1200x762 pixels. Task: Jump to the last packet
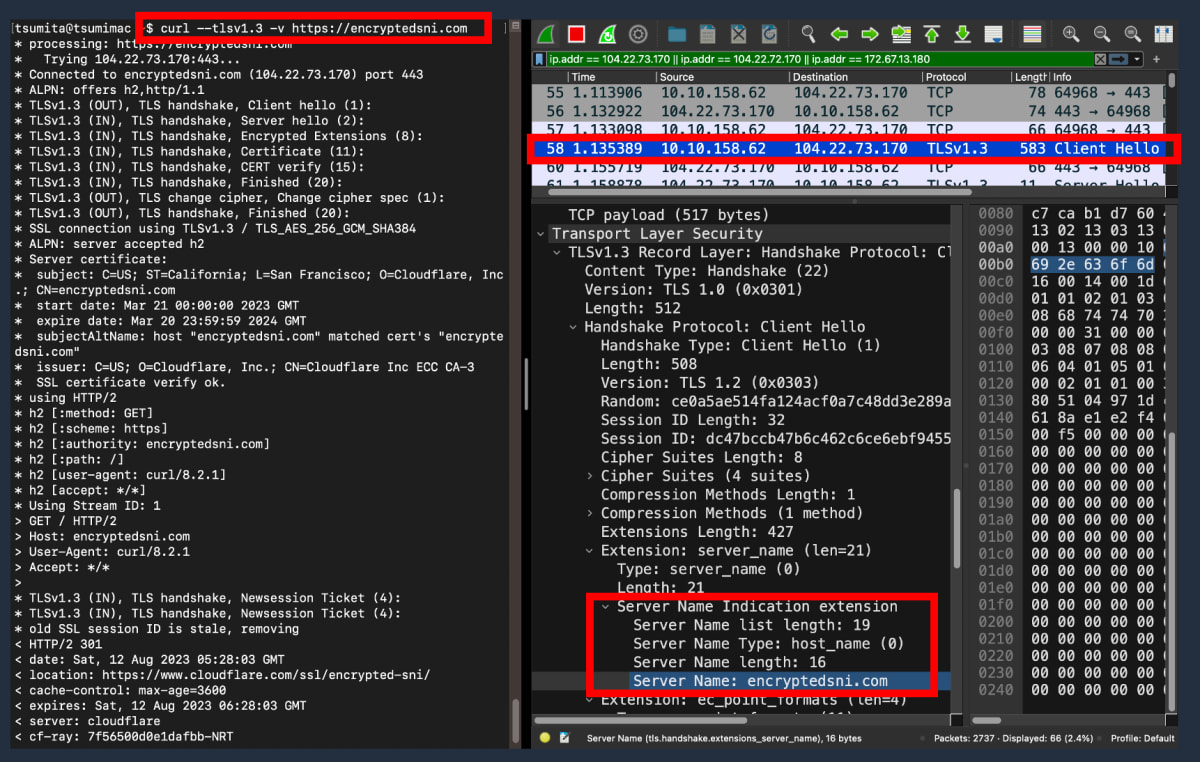[962, 34]
